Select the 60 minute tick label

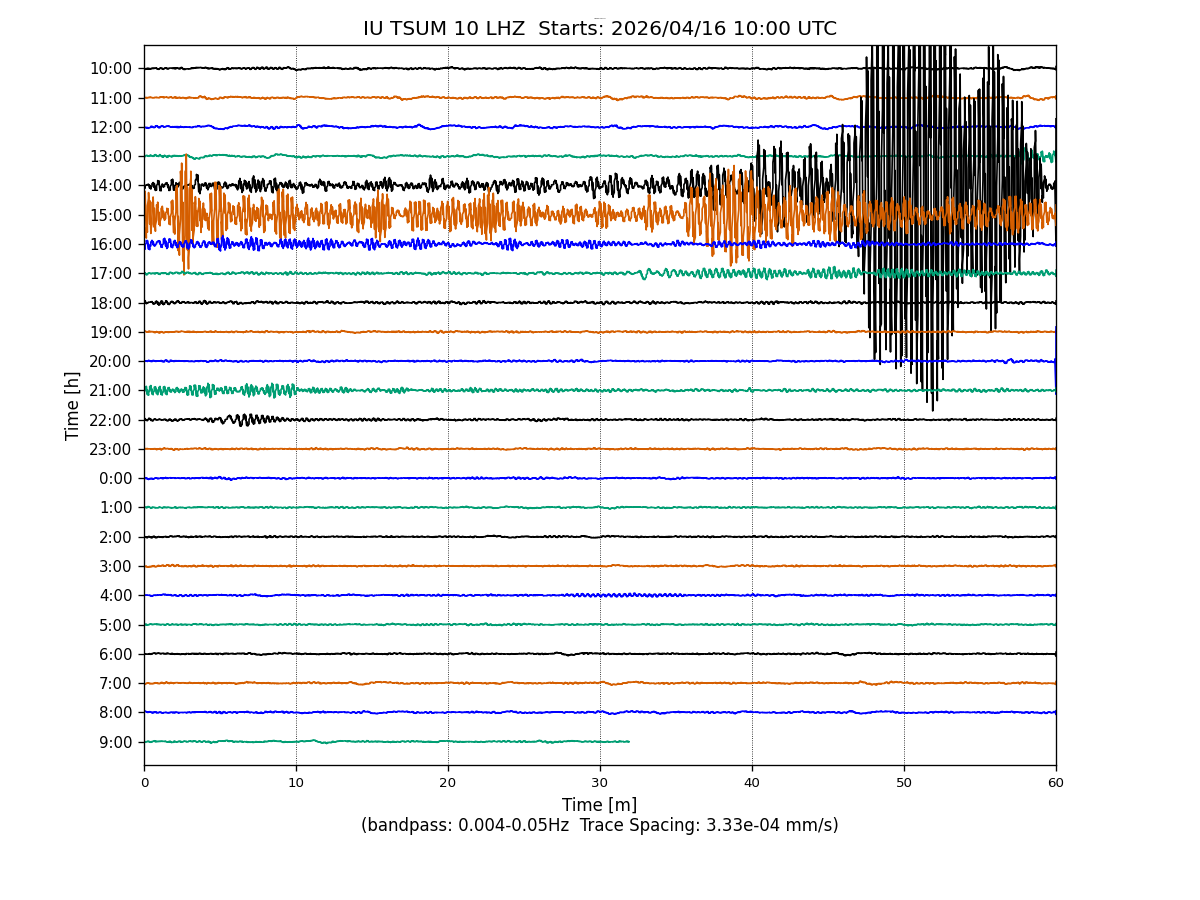click(x=1056, y=783)
